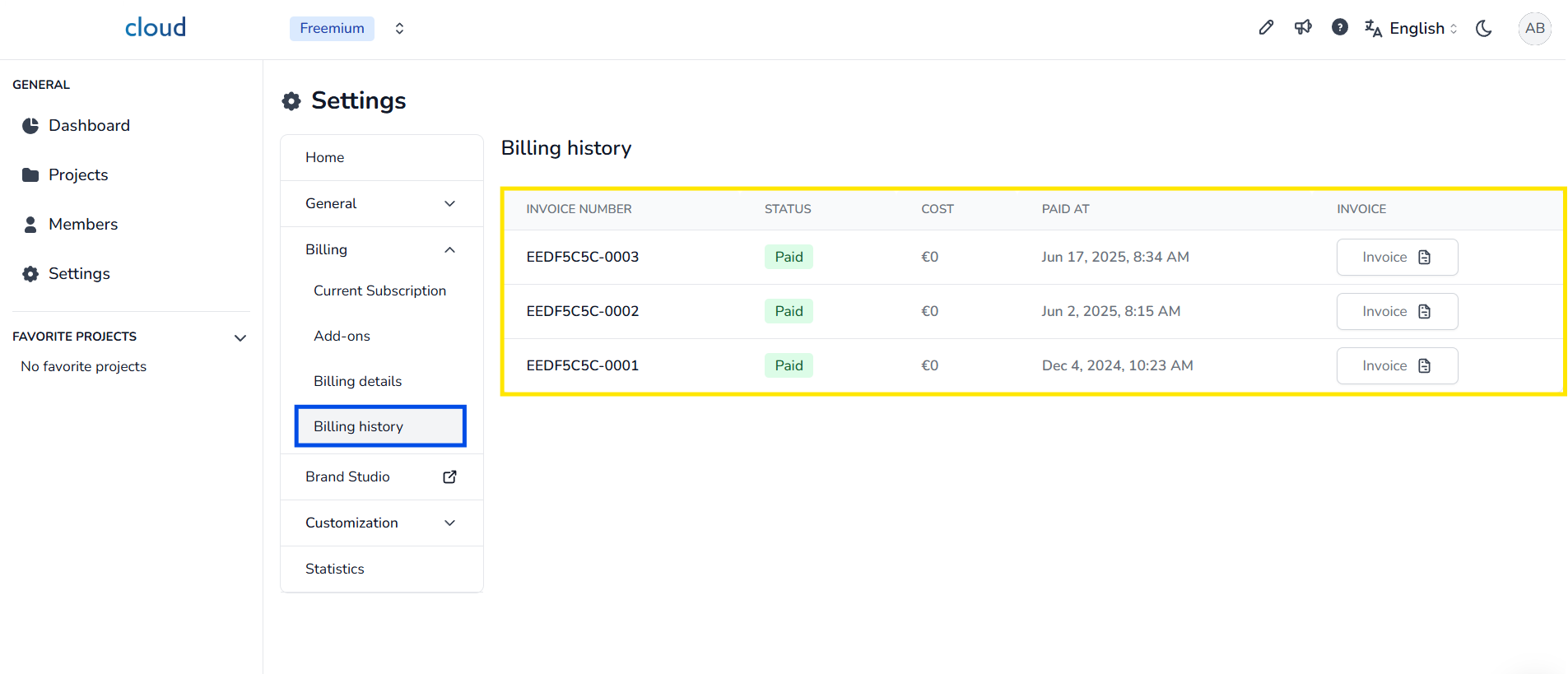Image resolution: width=1568 pixels, height=674 pixels.
Task: Open the help question mark icon
Action: 1339,28
